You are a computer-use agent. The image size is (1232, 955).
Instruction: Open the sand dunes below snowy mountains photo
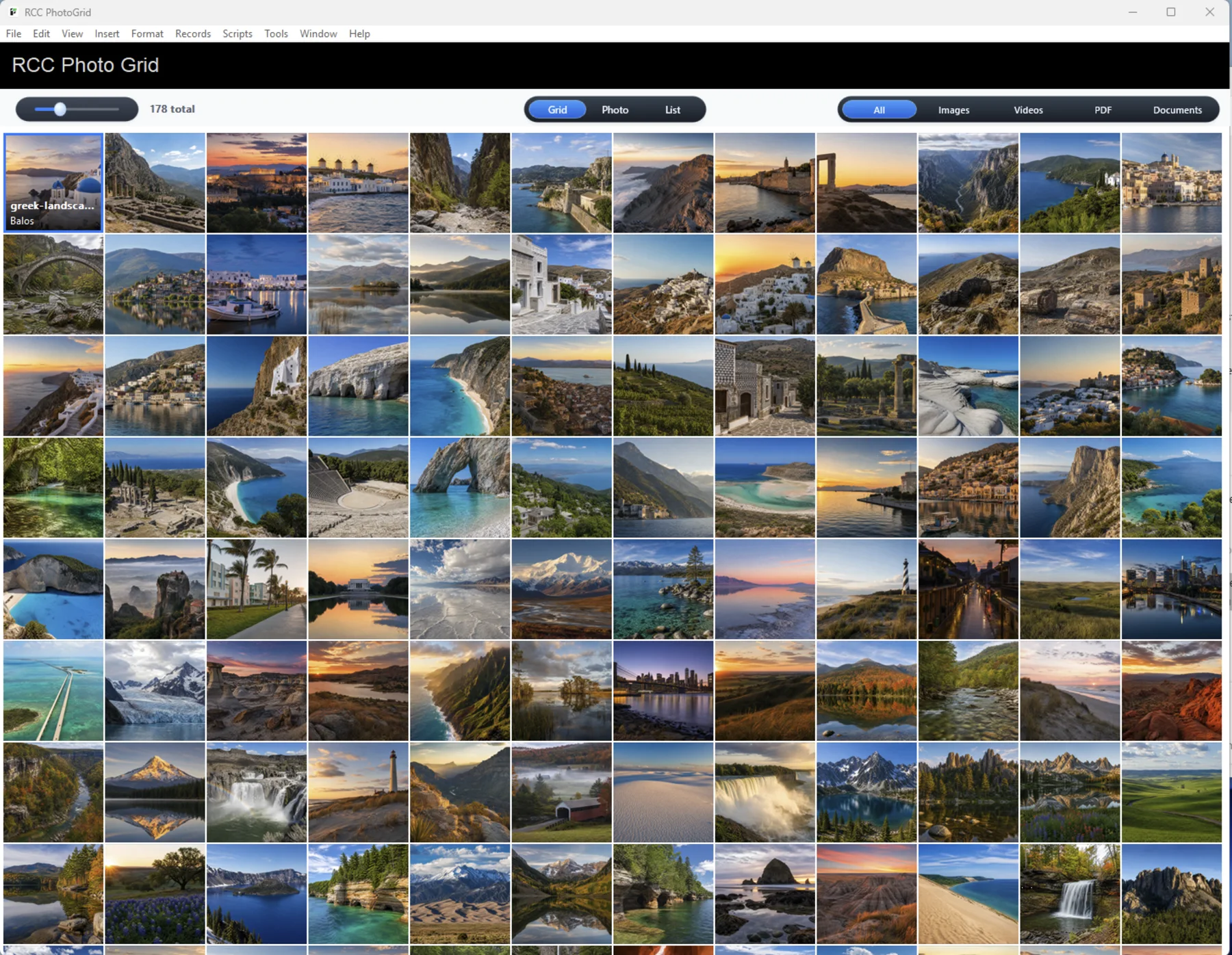460,894
